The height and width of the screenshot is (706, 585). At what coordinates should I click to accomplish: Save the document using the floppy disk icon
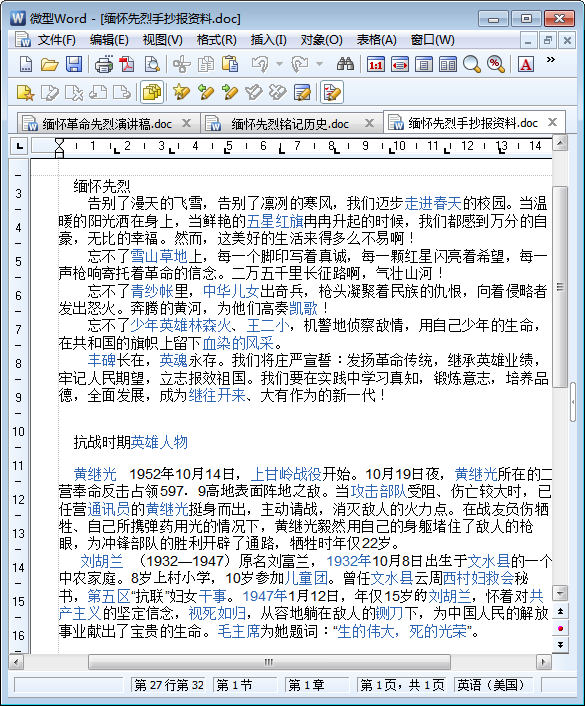click(x=73, y=64)
